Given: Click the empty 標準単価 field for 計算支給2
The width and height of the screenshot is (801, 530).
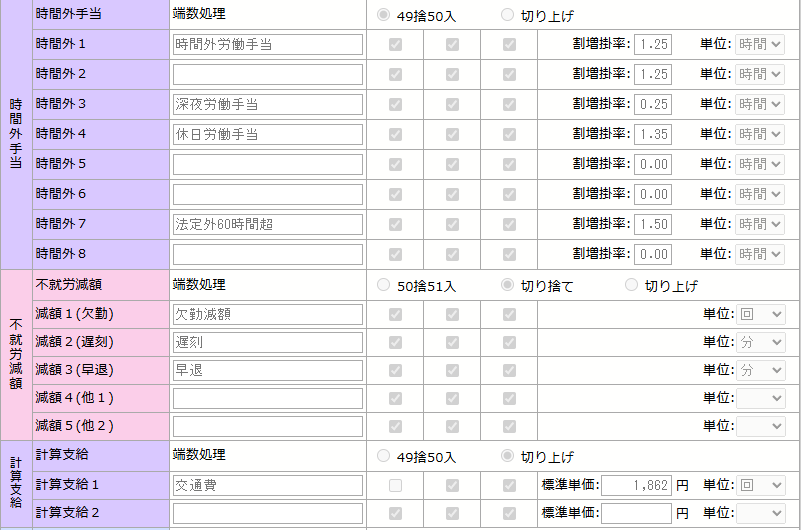Looking at the screenshot, I should click(x=636, y=513).
